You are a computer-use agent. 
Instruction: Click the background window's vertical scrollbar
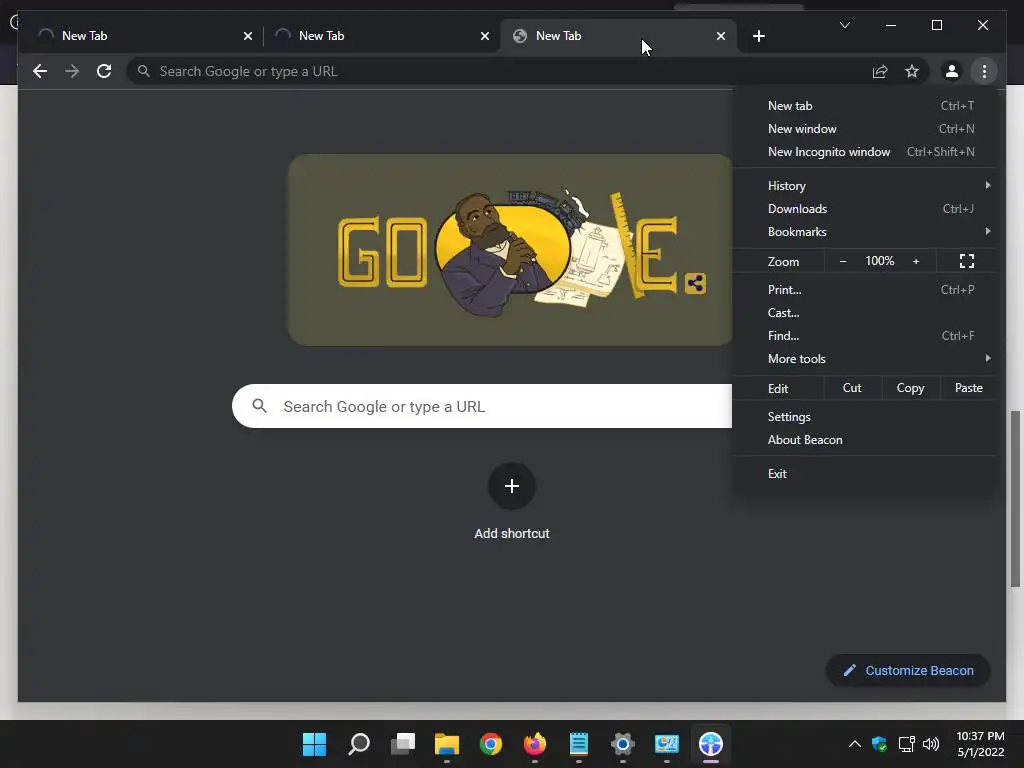coord(1015,500)
